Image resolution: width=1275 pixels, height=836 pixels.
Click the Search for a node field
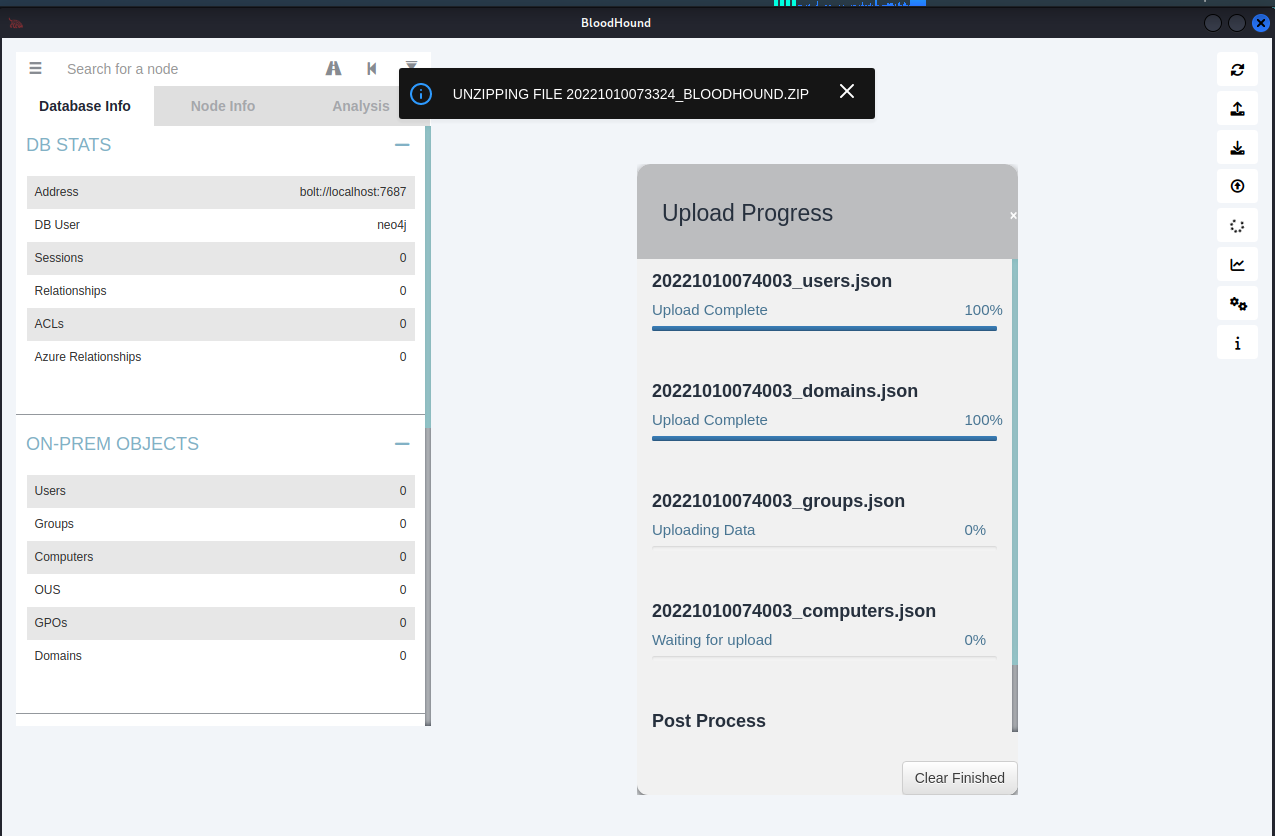pos(185,69)
